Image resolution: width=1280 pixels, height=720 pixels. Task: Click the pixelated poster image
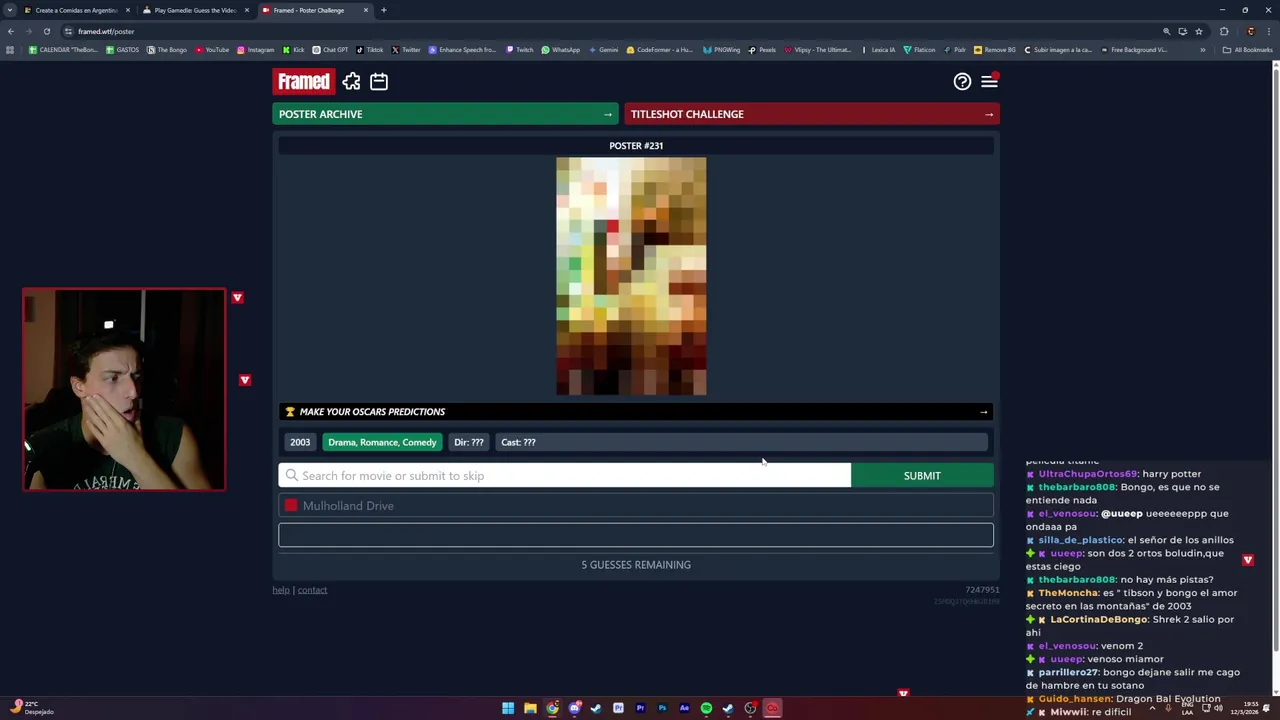(x=631, y=276)
